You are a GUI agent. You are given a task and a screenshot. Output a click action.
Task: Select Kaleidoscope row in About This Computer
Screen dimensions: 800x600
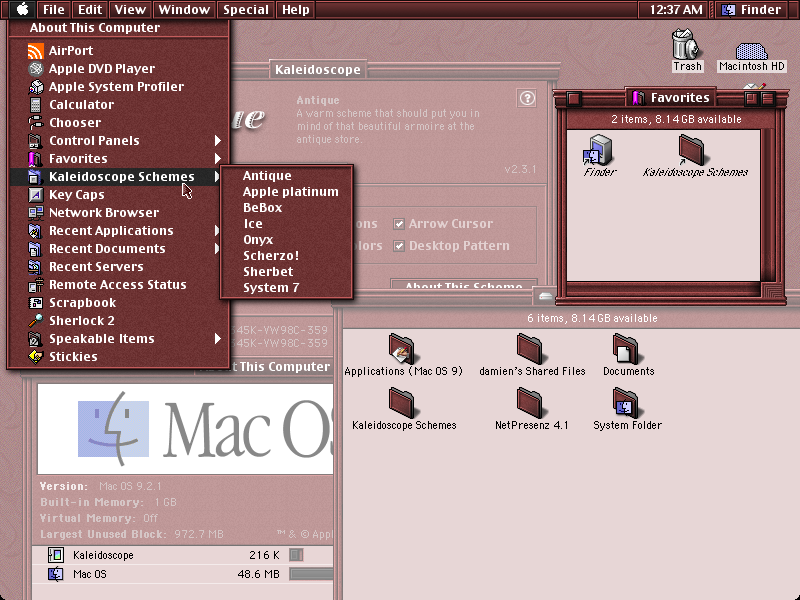[183, 555]
